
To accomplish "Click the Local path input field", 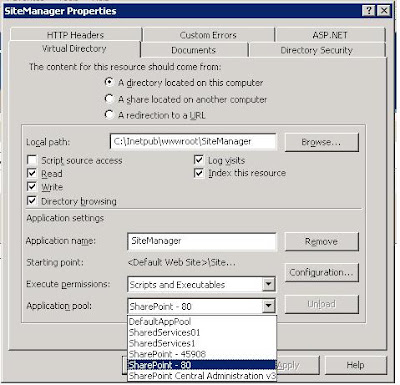I will (193, 142).
